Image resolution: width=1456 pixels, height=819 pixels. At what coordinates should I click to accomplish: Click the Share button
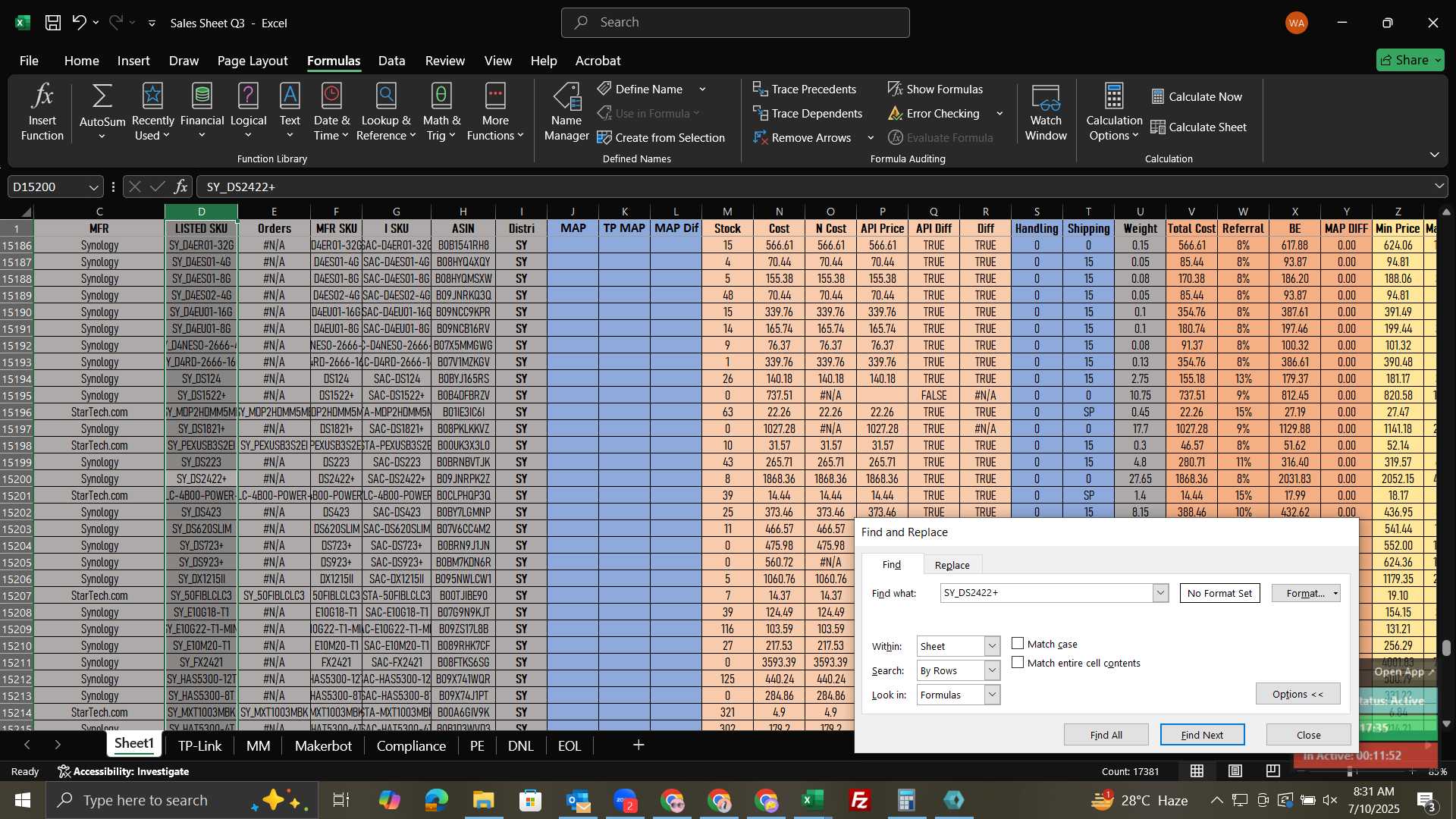[1410, 60]
